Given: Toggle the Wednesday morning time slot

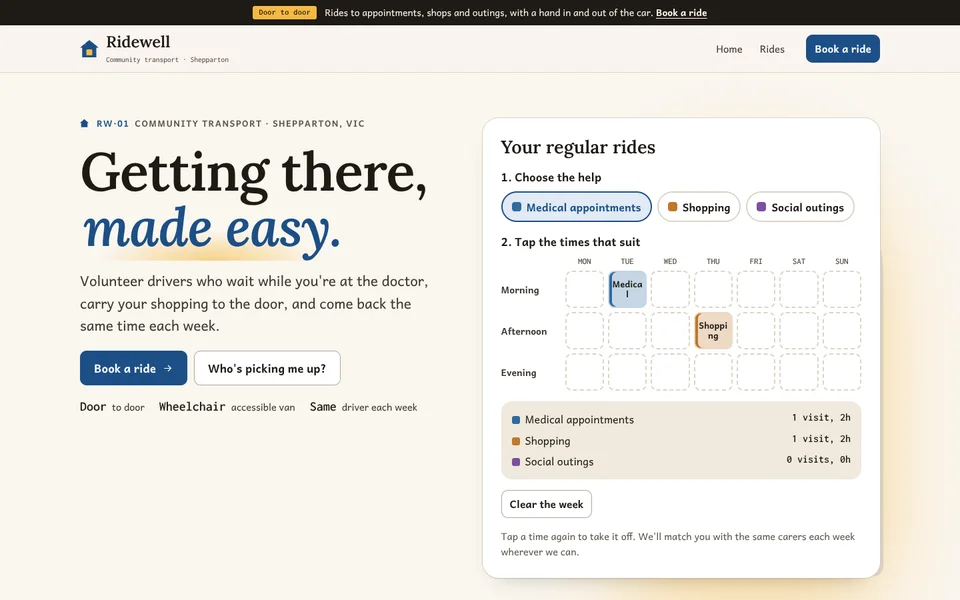Looking at the screenshot, I should tap(670, 290).
